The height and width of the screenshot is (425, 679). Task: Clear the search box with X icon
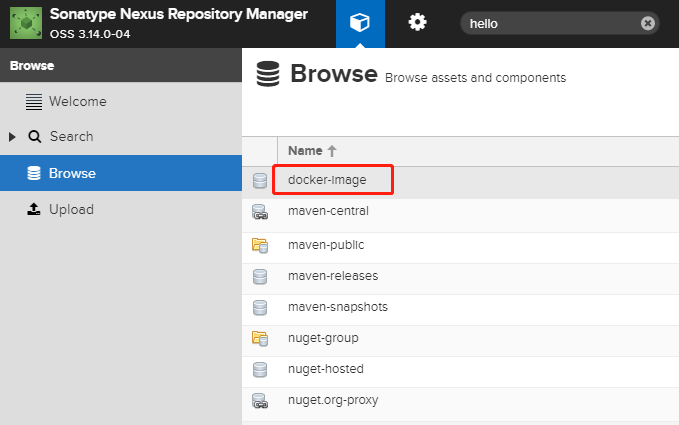(x=648, y=23)
